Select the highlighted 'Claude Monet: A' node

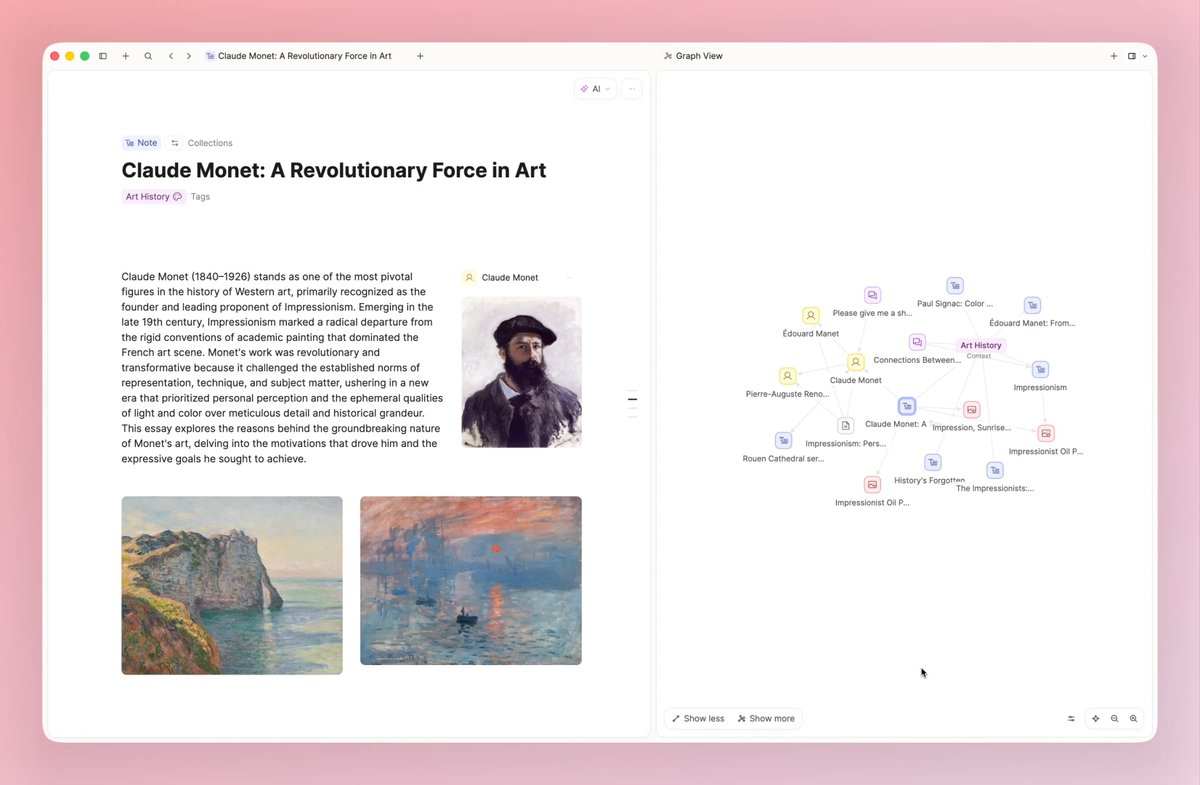(x=907, y=406)
